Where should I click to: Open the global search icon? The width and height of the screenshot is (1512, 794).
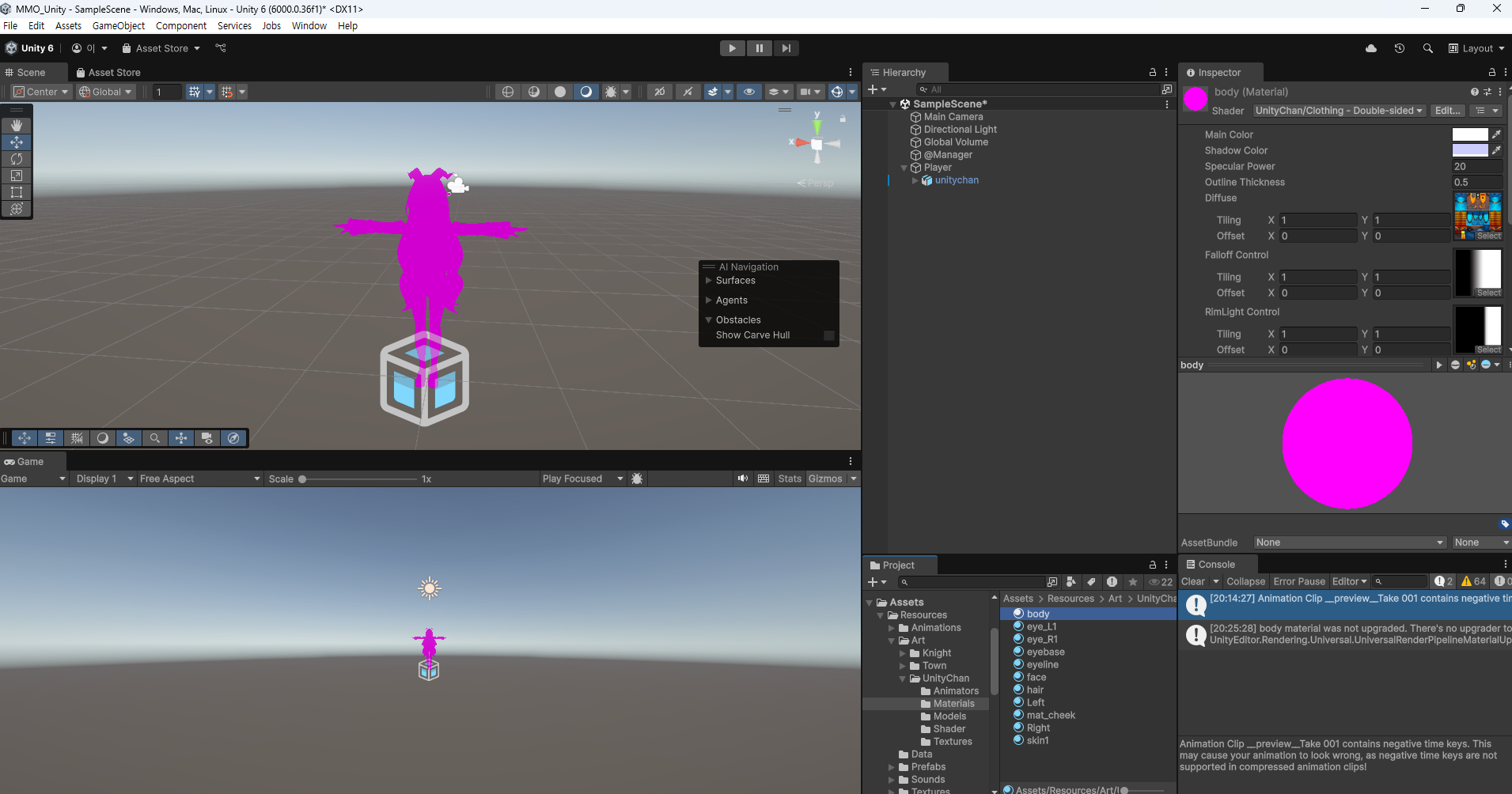pos(1428,48)
